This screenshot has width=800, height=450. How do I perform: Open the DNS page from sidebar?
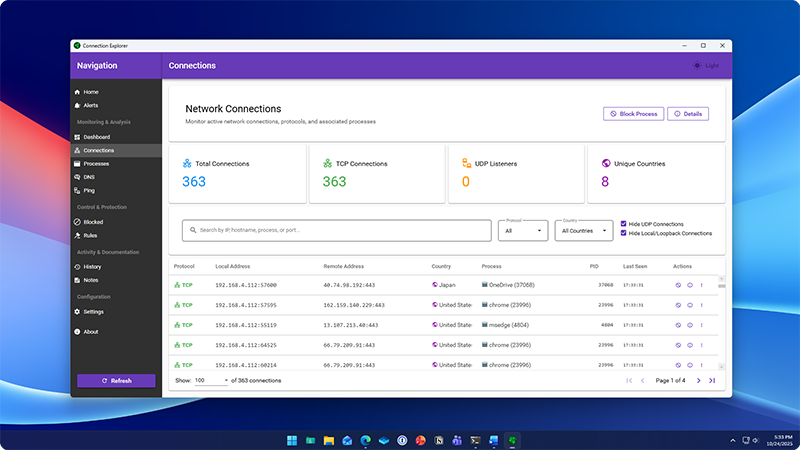(x=88, y=177)
